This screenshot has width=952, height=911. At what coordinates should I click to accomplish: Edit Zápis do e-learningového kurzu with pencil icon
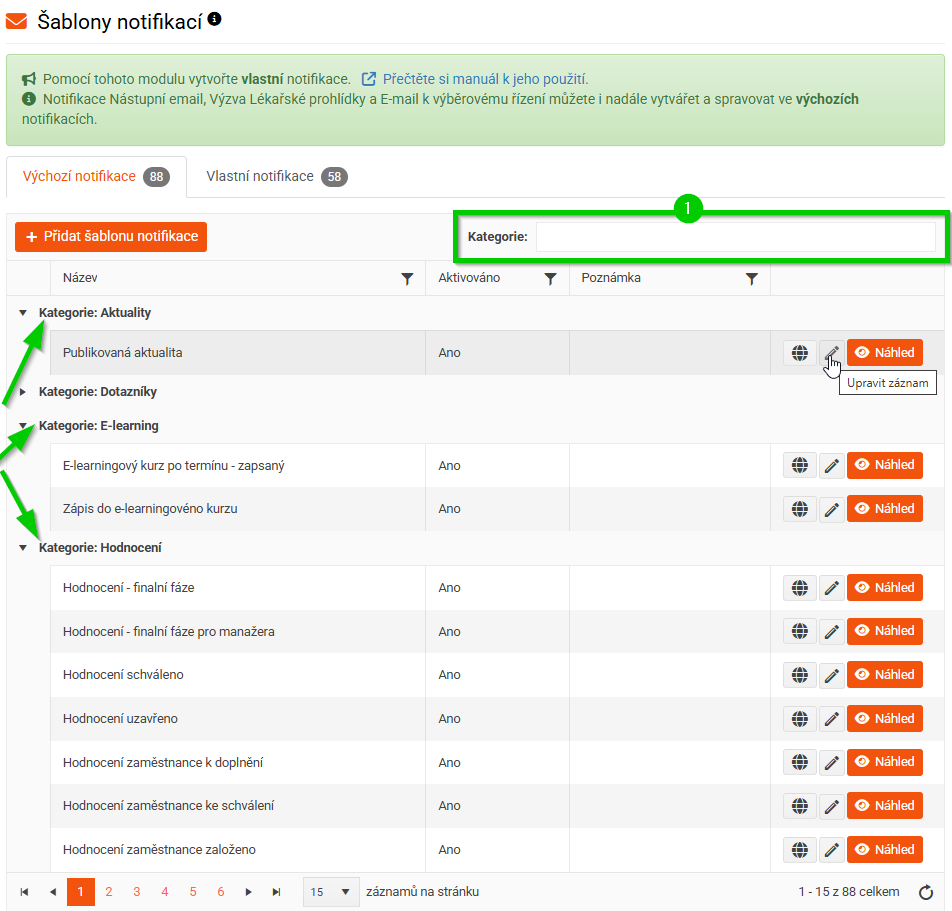click(x=831, y=509)
